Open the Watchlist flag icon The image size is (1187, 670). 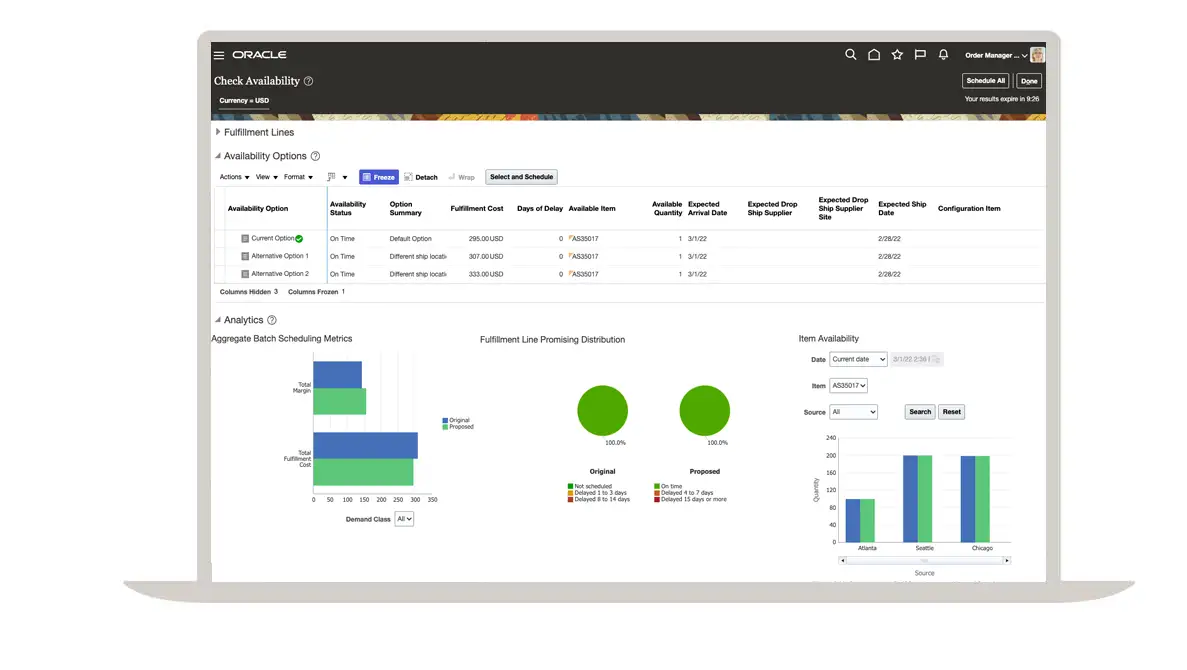coord(920,55)
